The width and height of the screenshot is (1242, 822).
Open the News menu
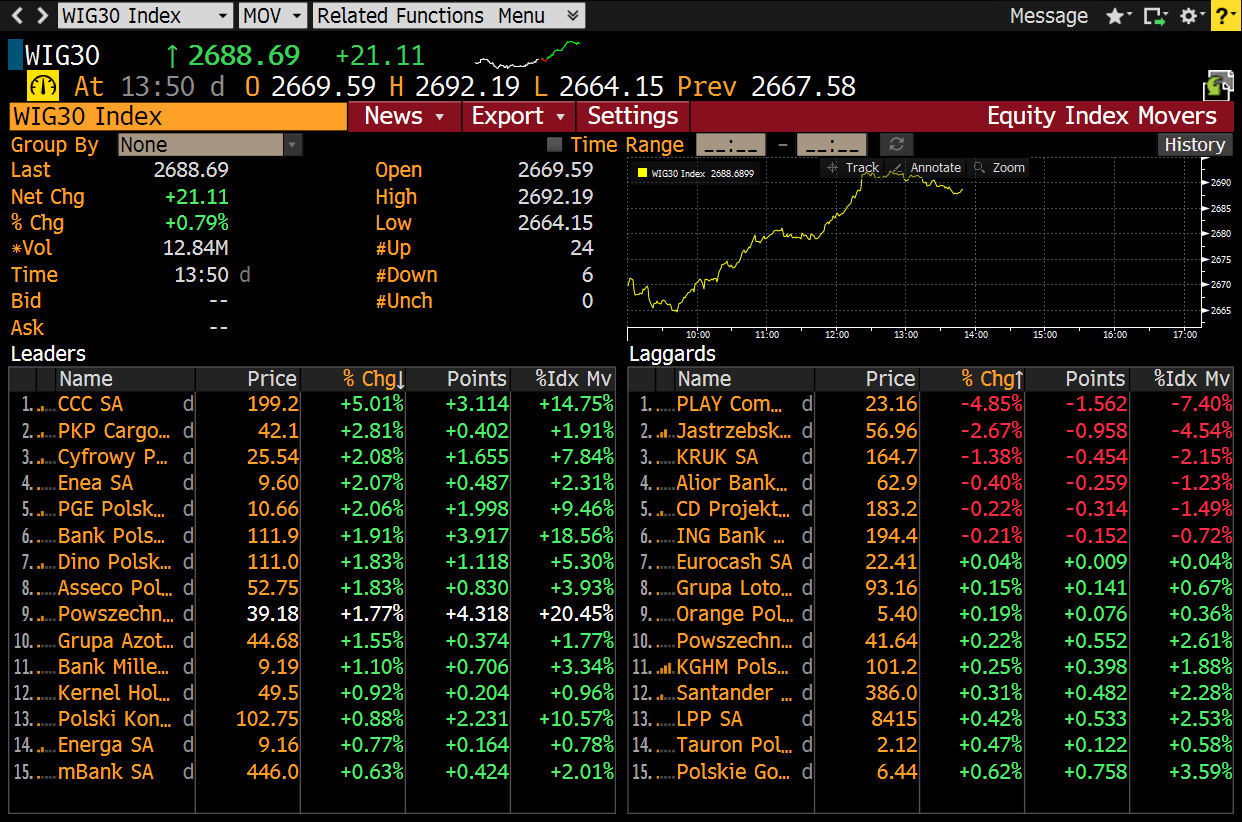click(404, 116)
